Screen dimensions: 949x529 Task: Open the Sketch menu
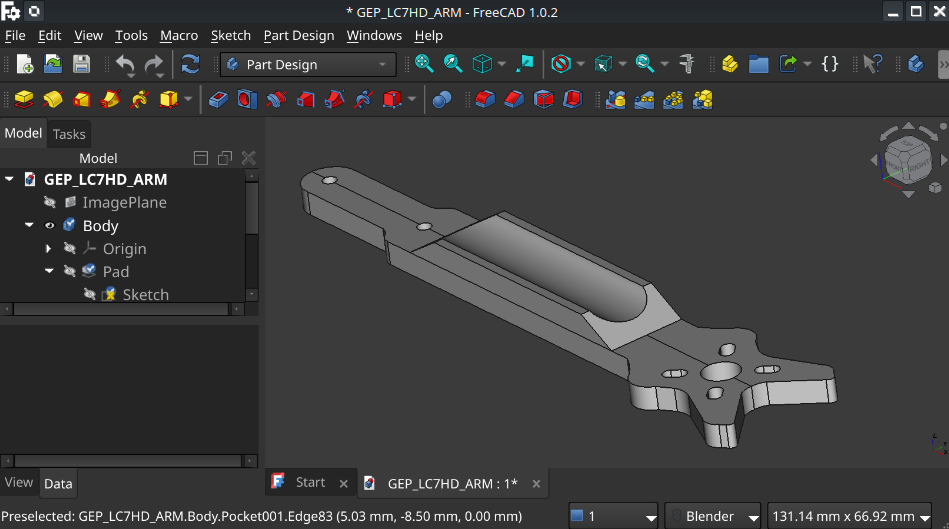coord(230,35)
